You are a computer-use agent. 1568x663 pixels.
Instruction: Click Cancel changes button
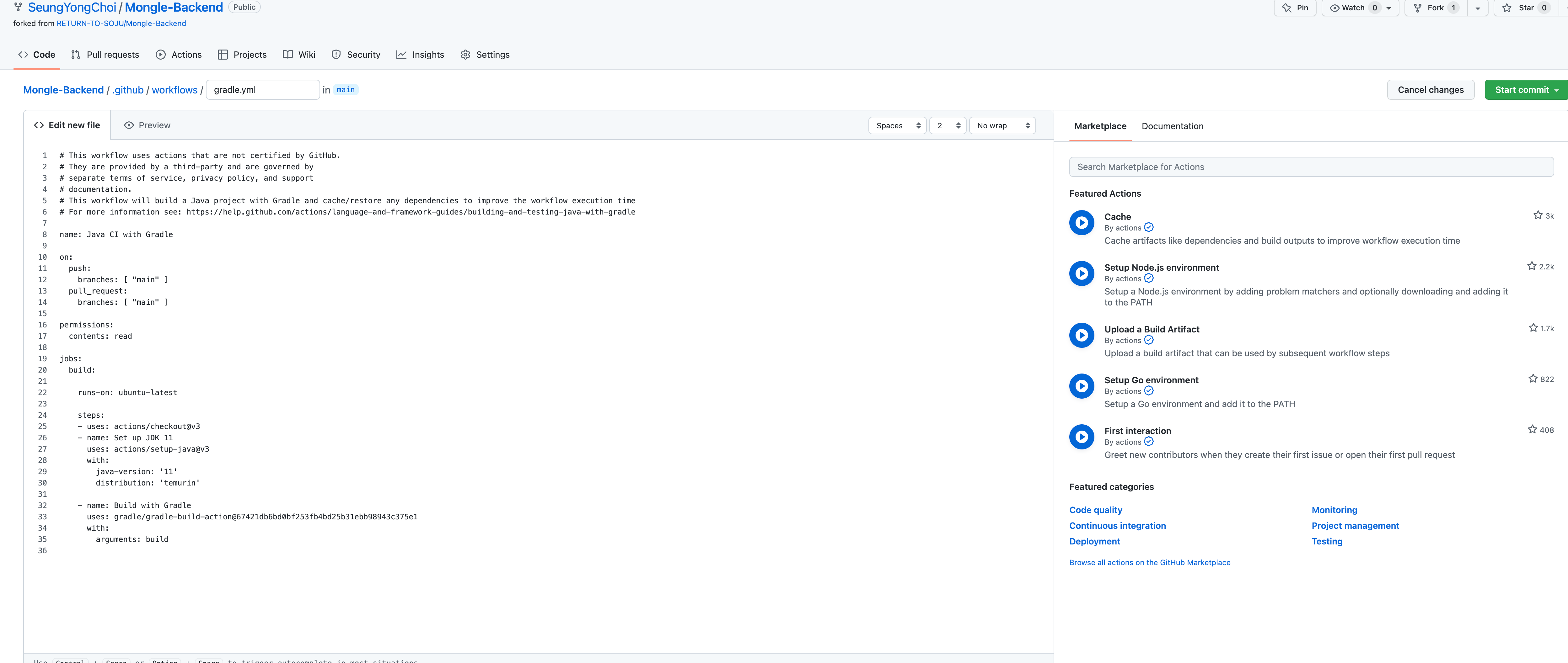click(1430, 90)
